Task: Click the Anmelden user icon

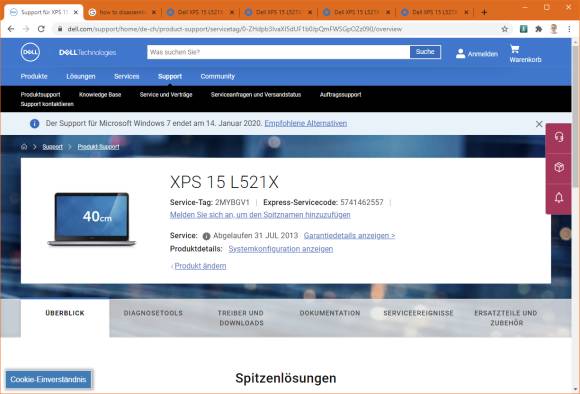Action: tap(461, 54)
